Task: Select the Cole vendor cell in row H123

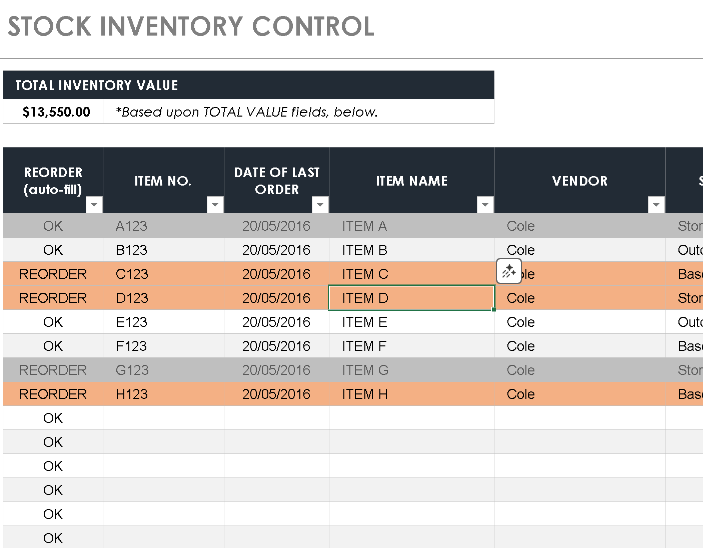Action: click(x=580, y=394)
